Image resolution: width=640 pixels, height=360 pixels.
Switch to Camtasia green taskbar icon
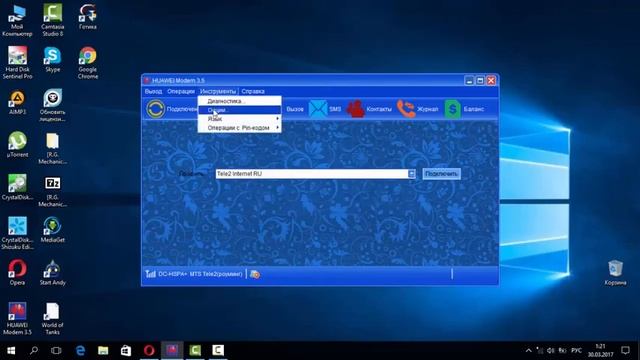click(195, 350)
